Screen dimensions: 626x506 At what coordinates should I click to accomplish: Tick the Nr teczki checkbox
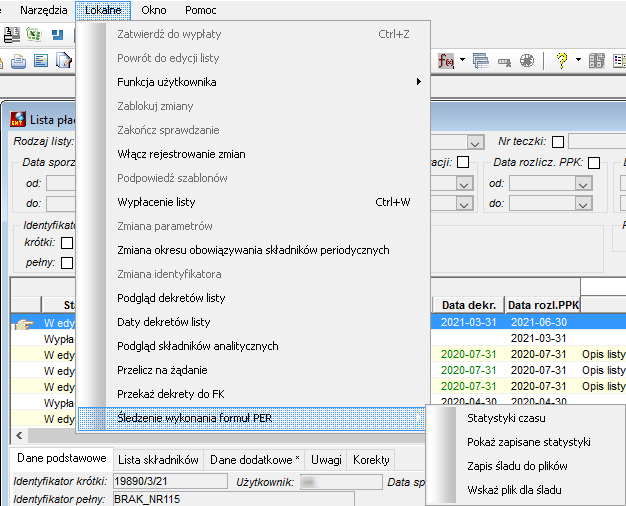pos(558,142)
